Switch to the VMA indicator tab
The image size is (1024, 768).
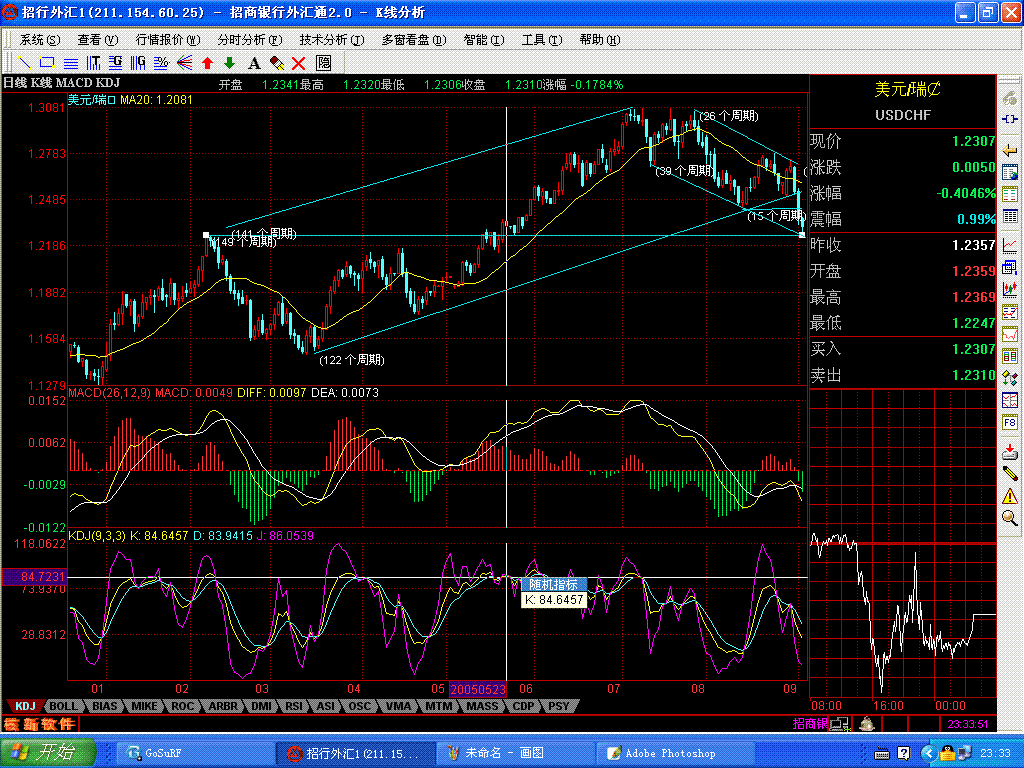(398, 706)
